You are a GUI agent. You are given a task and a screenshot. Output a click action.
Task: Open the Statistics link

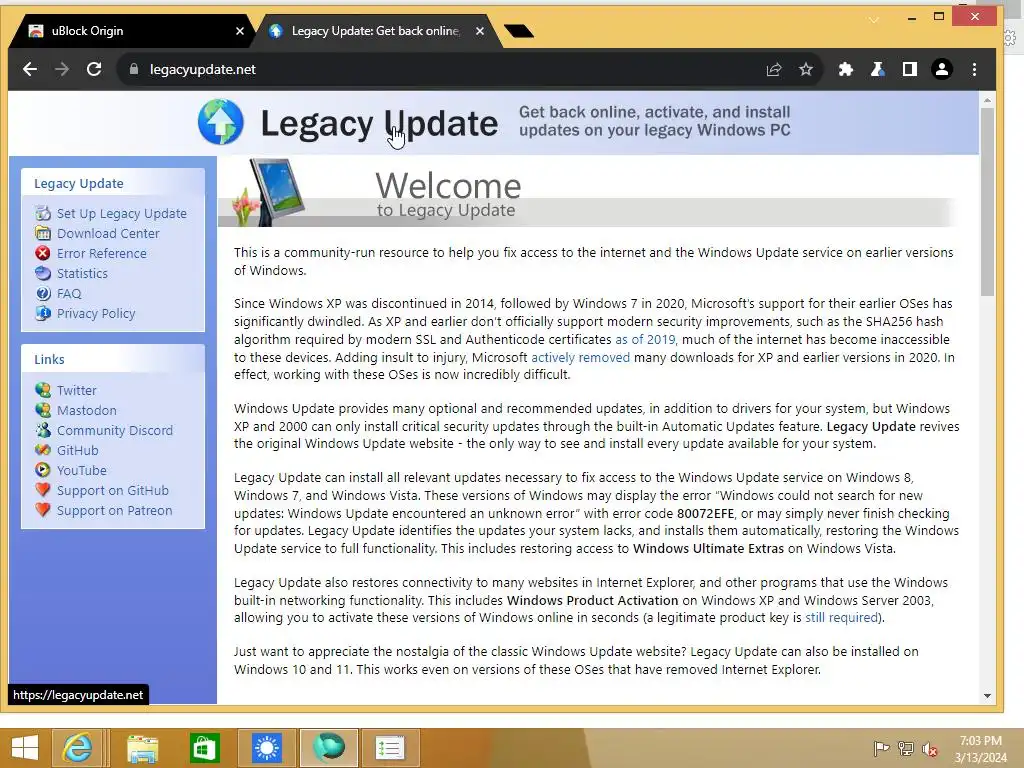click(x=82, y=274)
